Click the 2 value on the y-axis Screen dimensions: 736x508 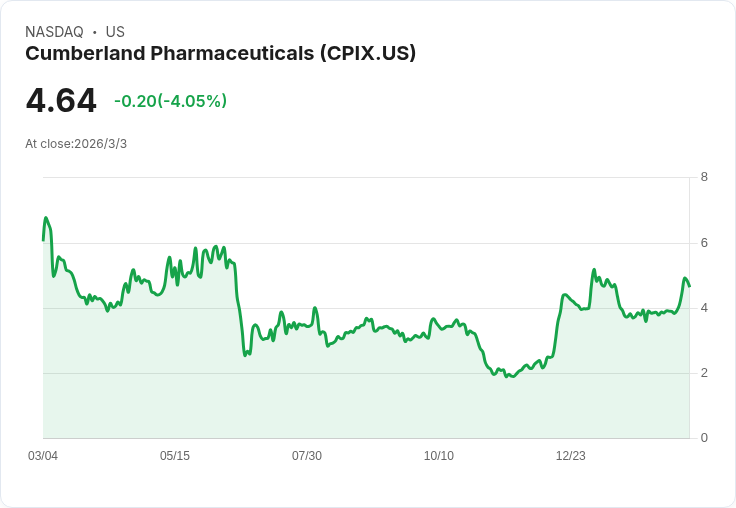pos(704,373)
